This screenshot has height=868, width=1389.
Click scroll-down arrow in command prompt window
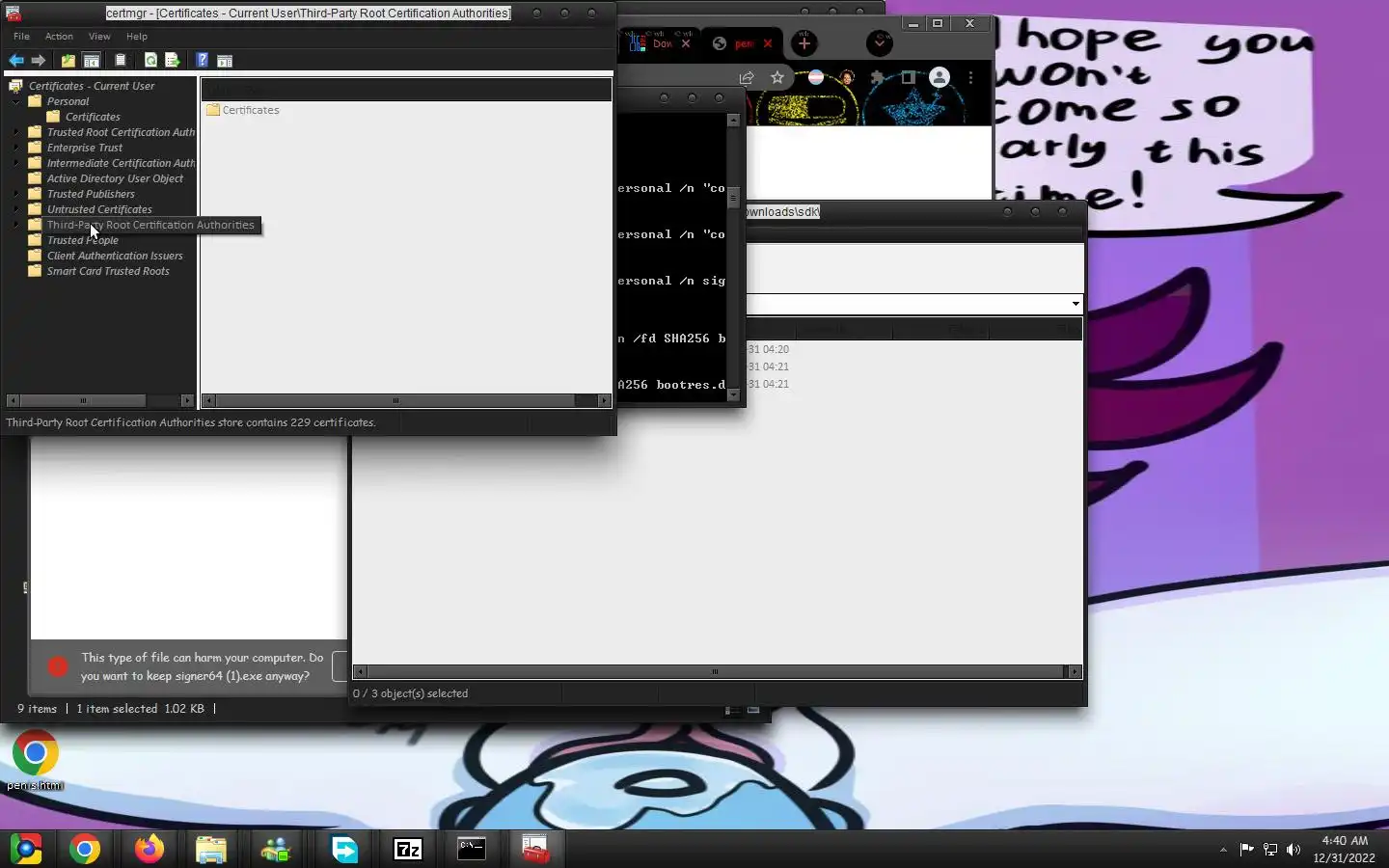click(x=733, y=394)
